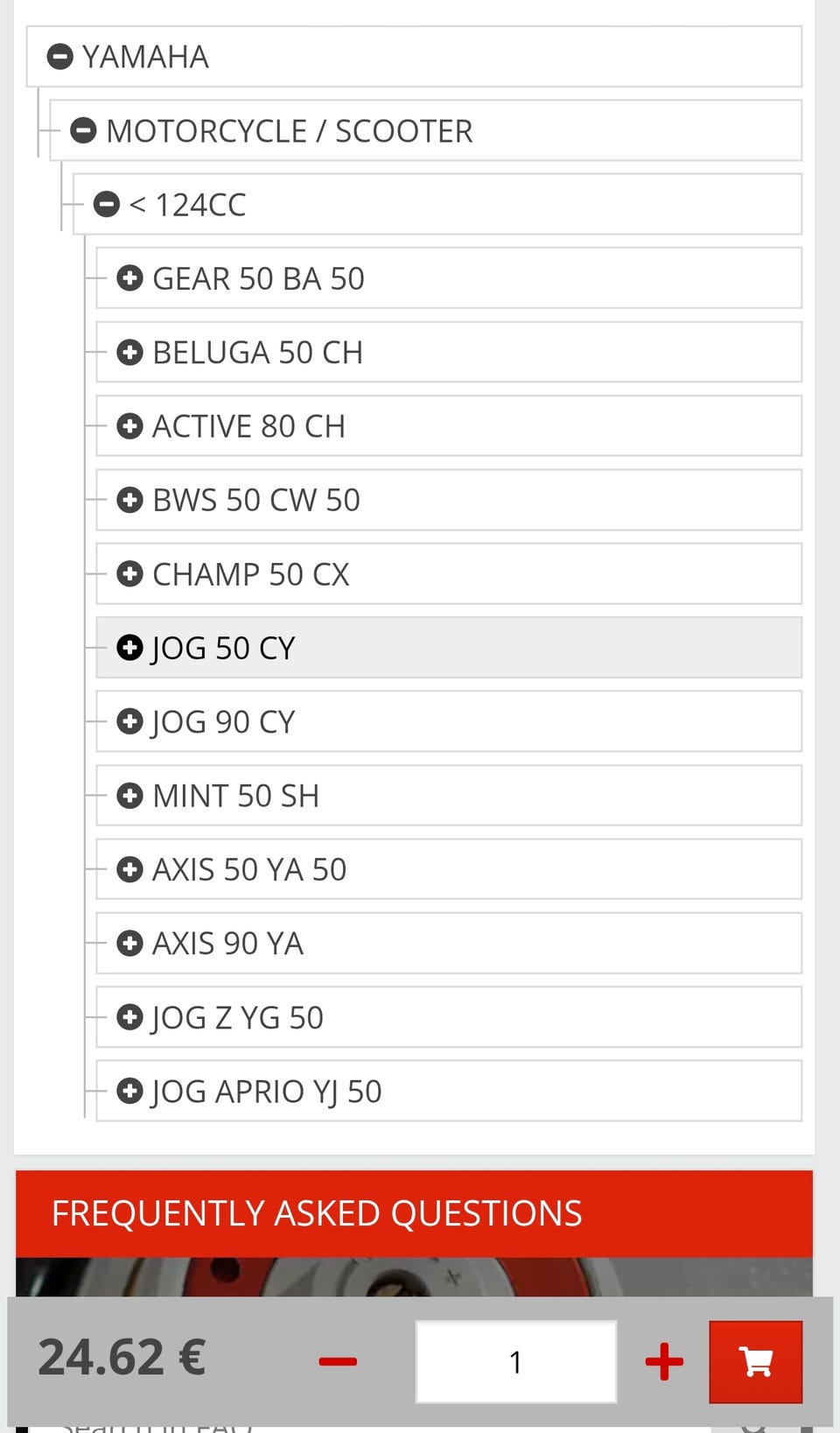The image size is (840, 1433).
Task: Collapse the < 124CC category
Action: [x=106, y=205]
